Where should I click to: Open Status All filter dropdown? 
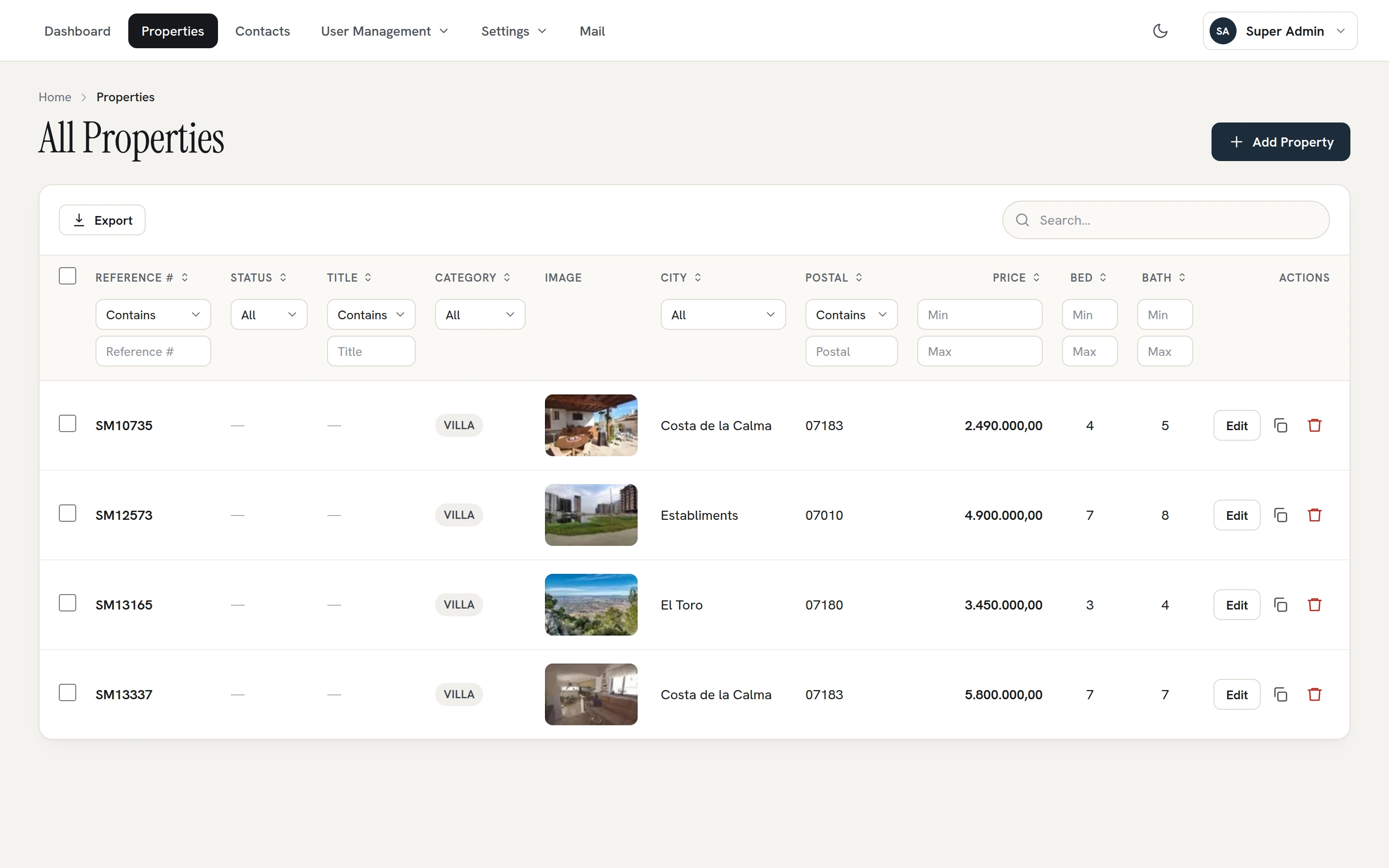[x=269, y=314]
